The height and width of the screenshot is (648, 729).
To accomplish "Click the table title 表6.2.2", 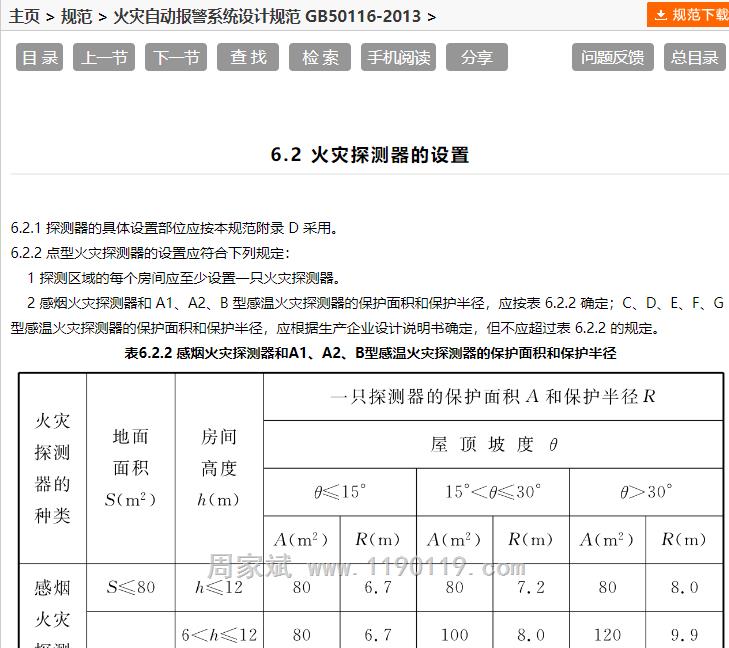I will coord(370,353).
